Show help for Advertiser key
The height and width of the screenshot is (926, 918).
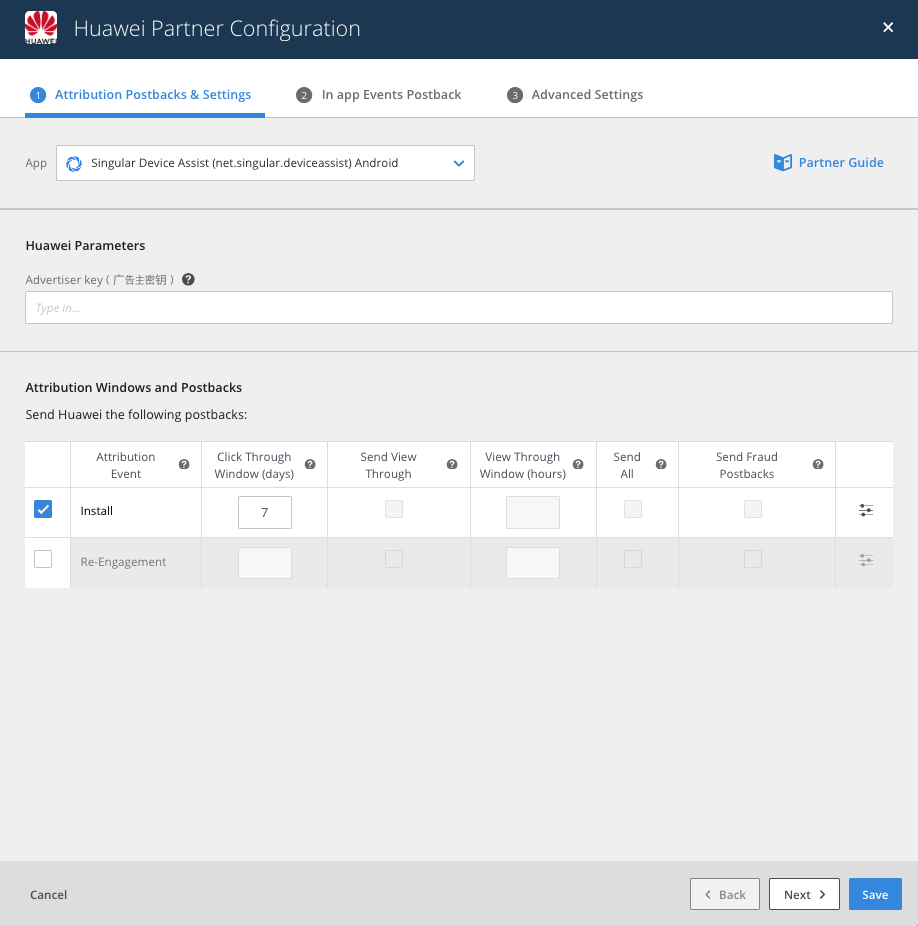(188, 279)
